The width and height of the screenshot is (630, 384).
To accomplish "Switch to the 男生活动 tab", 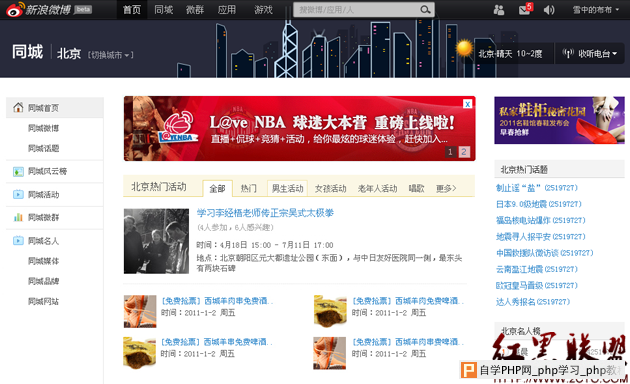I will coord(287,188).
